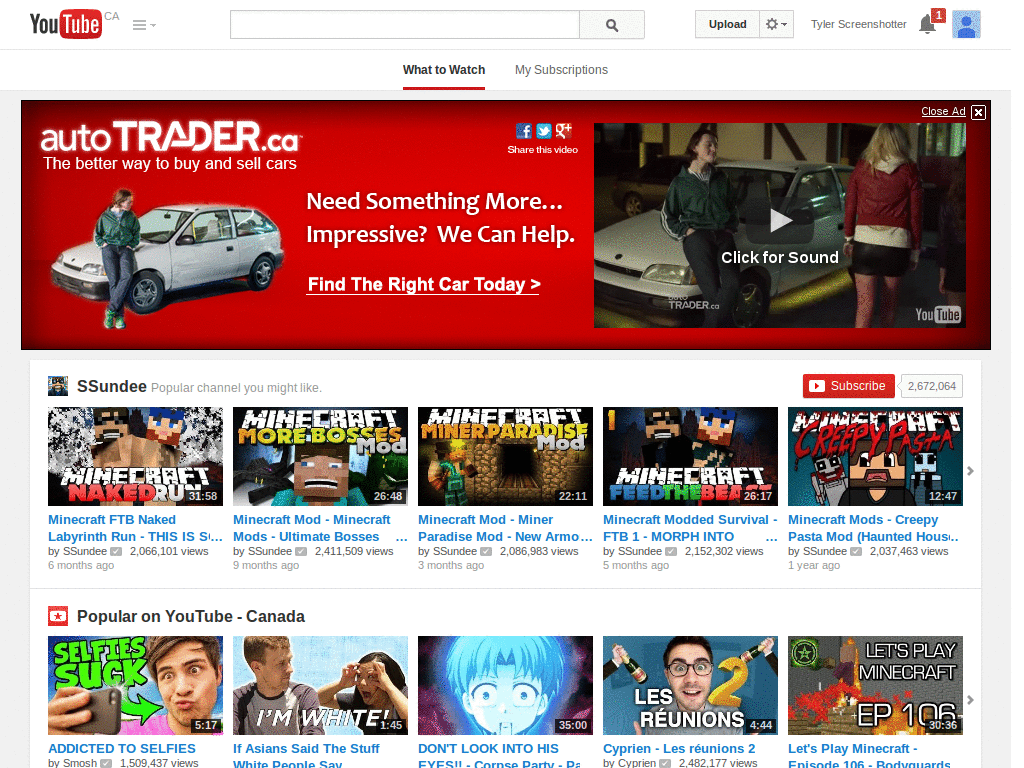Screen dimensions: 1024x768
Task: Open Minecraft Feed The Beast thumbnail
Action: point(690,456)
